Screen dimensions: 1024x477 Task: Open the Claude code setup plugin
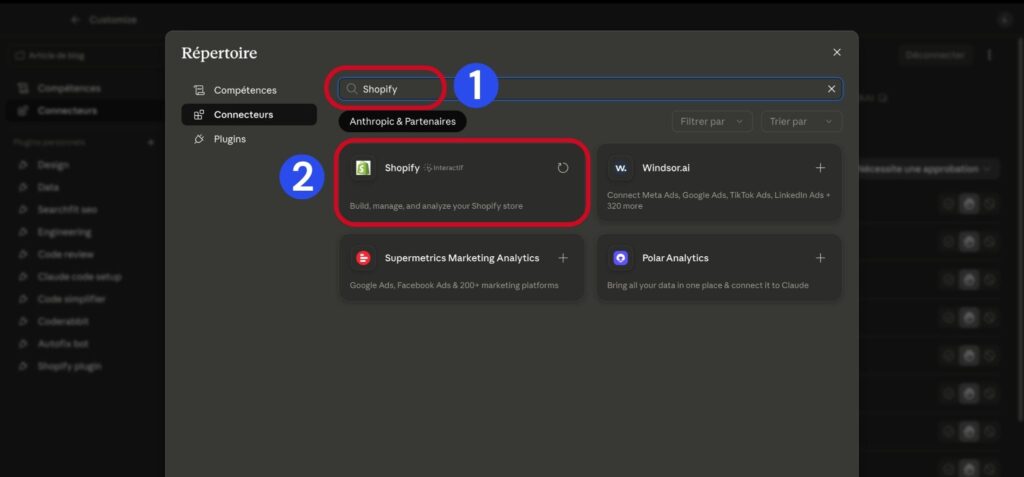[79, 276]
